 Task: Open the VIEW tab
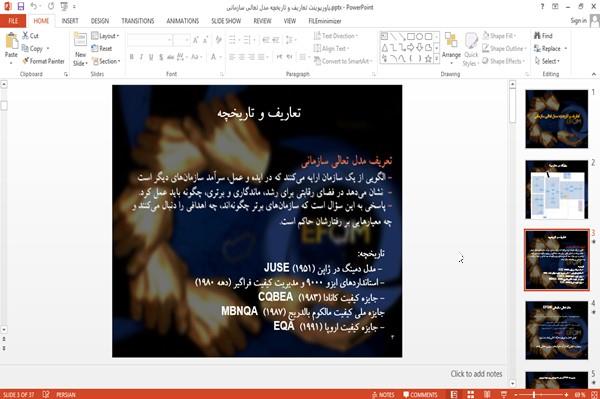(290, 21)
